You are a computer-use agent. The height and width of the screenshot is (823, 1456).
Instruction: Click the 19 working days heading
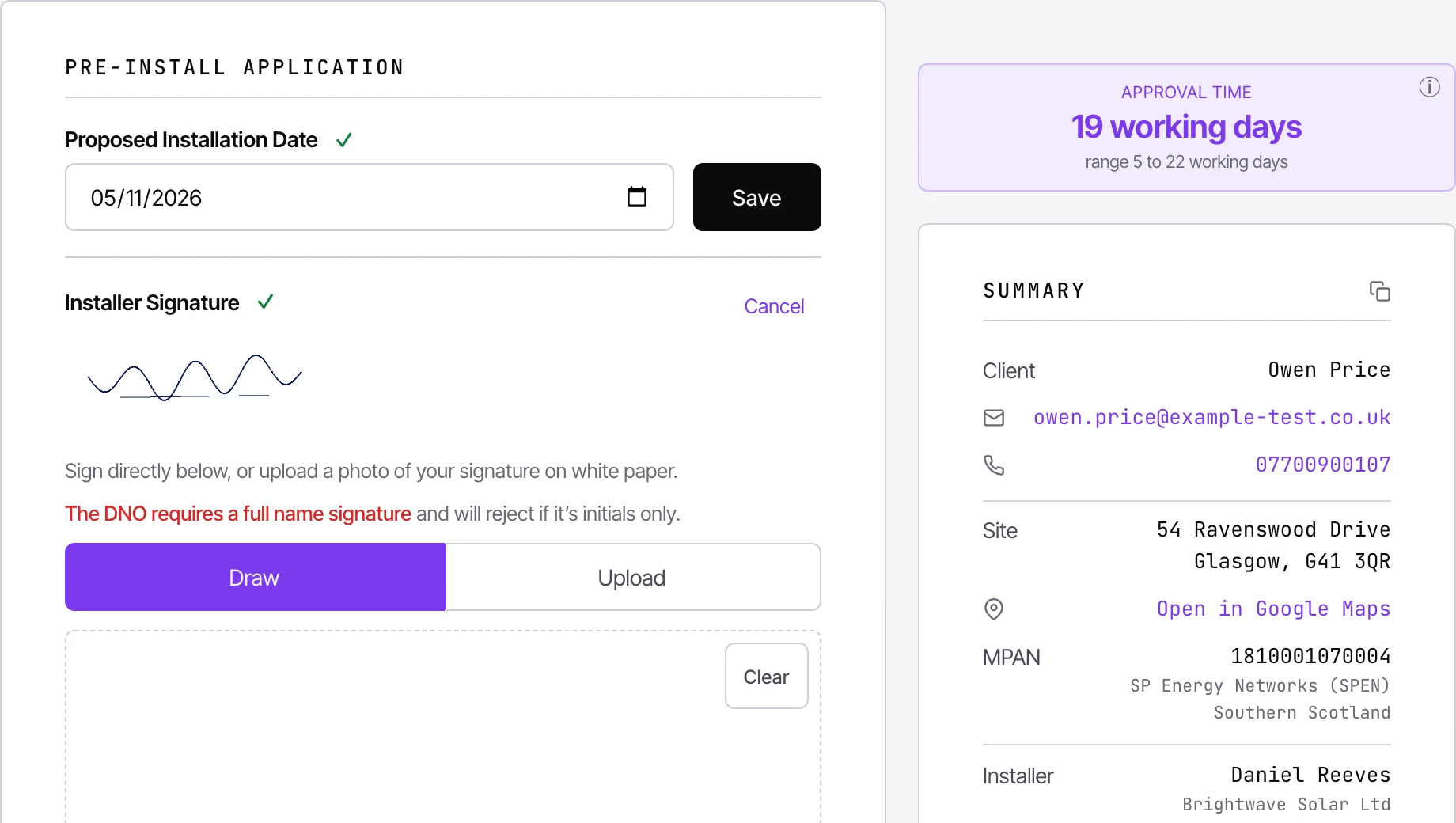(x=1186, y=127)
